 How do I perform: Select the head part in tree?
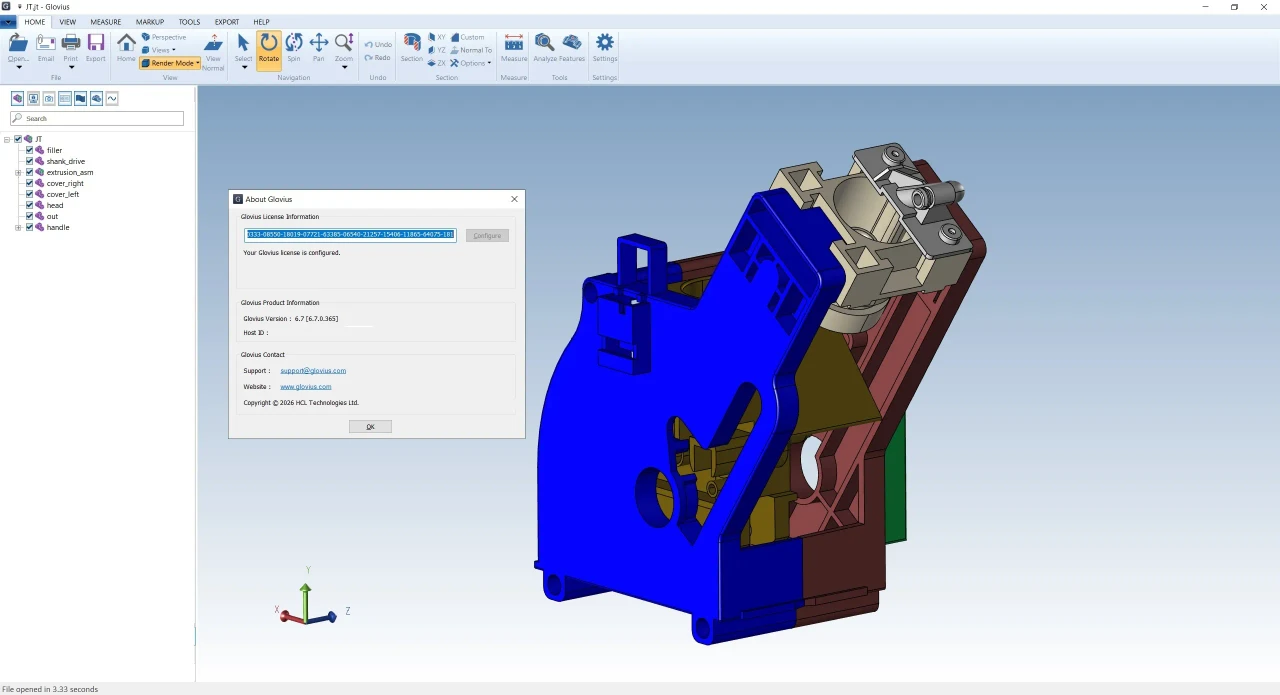(x=55, y=205)
